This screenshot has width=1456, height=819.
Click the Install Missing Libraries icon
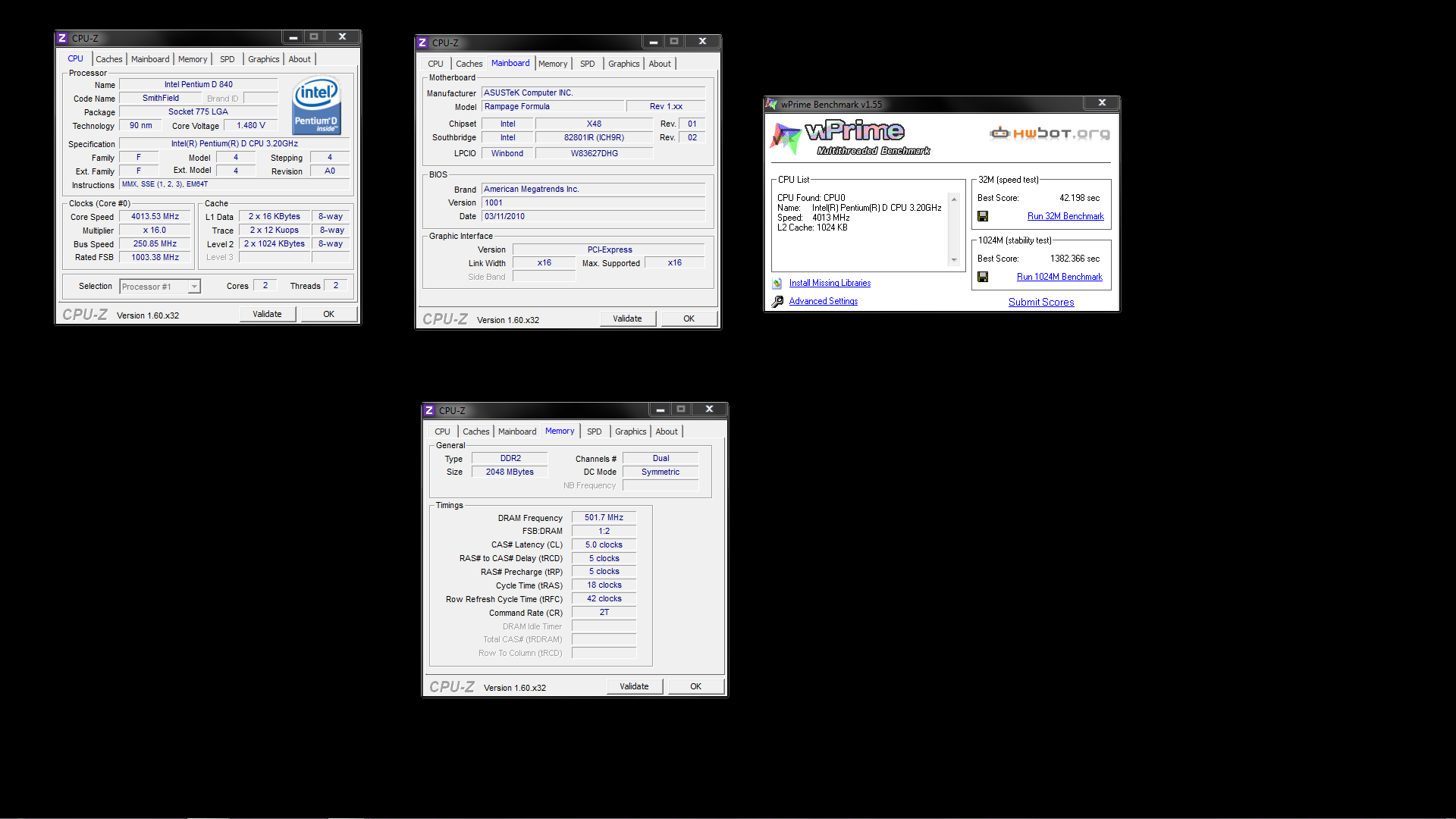pos(777,284)
